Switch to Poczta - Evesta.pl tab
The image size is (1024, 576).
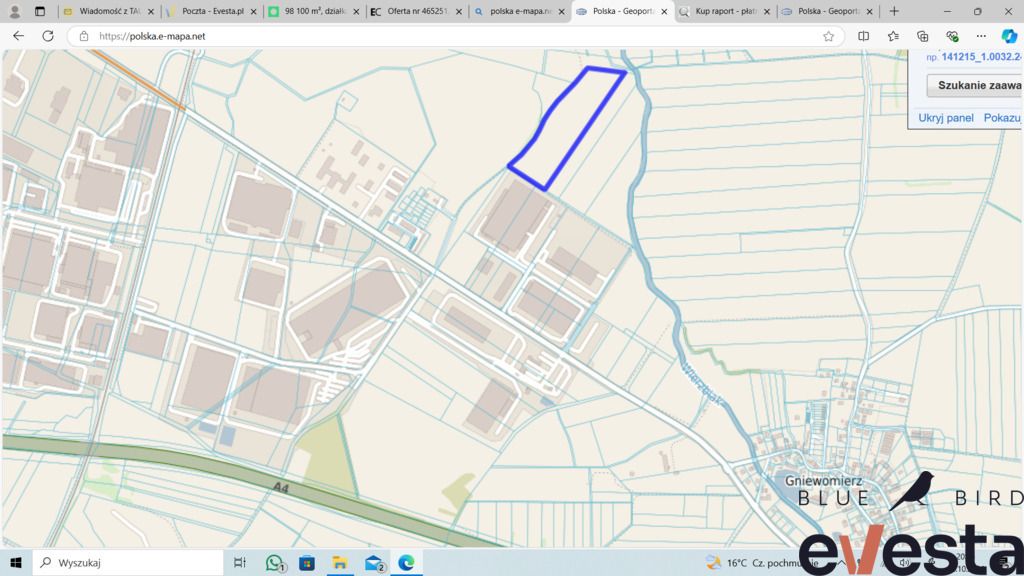tap(212, 12)
